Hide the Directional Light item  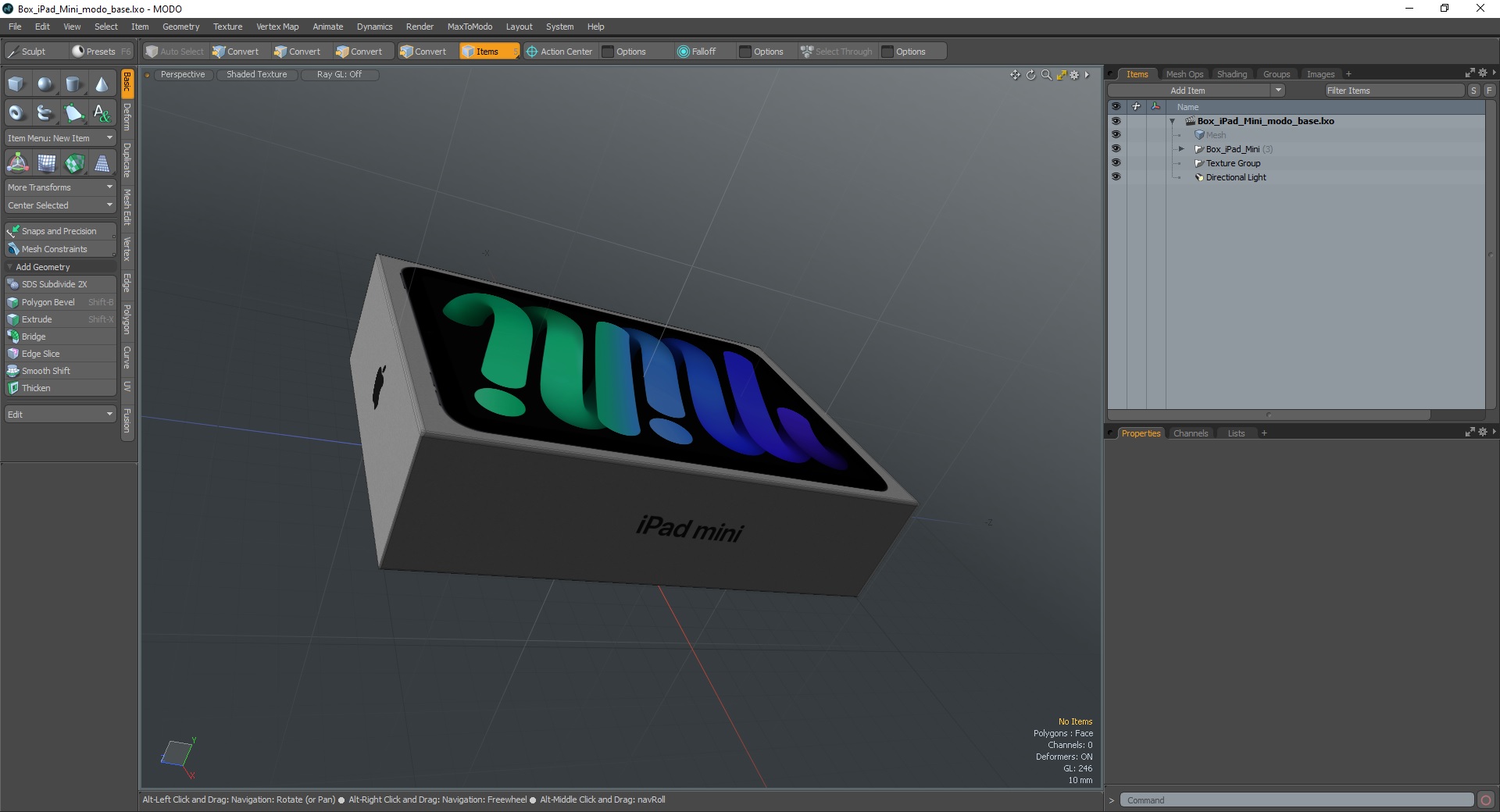(1116, 177)
